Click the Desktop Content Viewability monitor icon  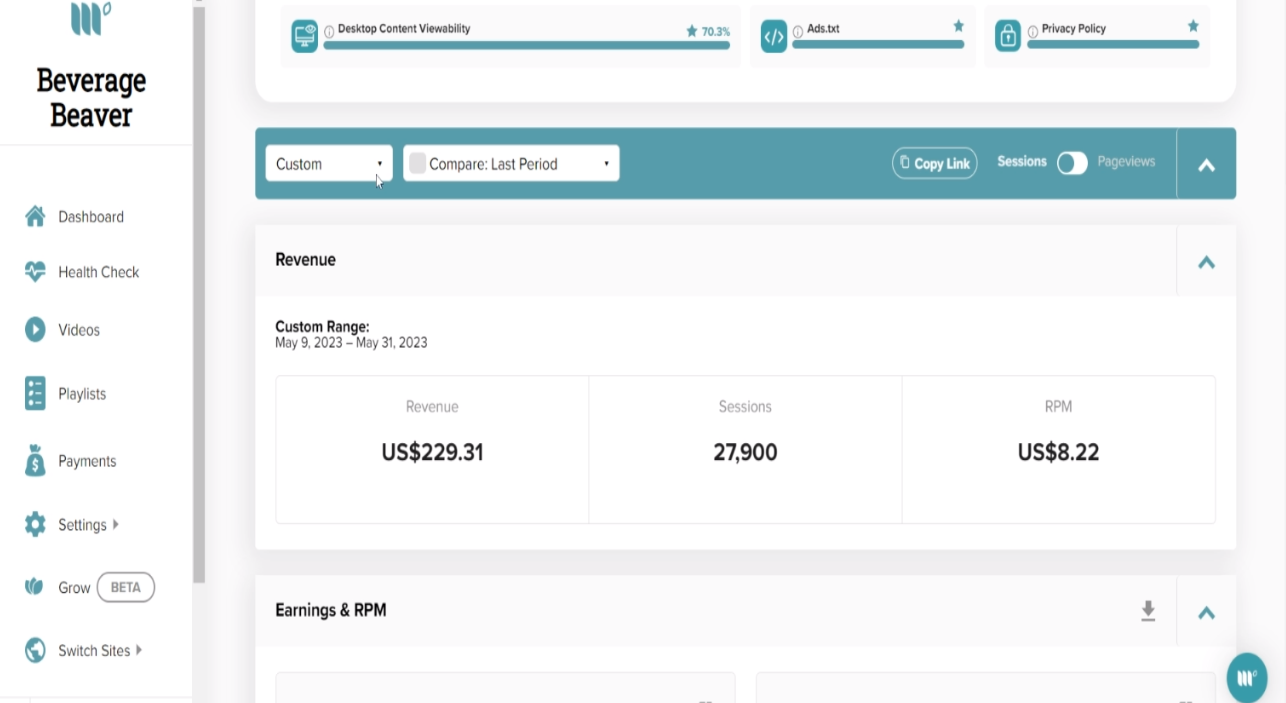coord(305,36)
